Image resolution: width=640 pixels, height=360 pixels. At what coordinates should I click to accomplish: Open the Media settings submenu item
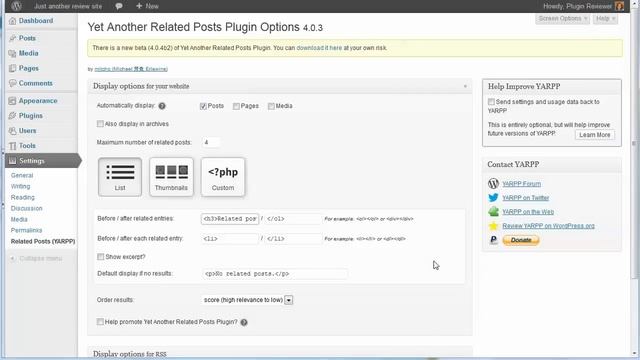(19, 220)
